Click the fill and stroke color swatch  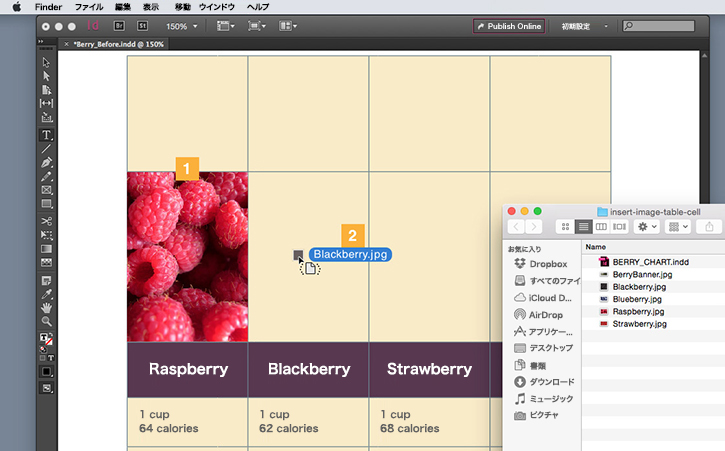tap(46, 340)
